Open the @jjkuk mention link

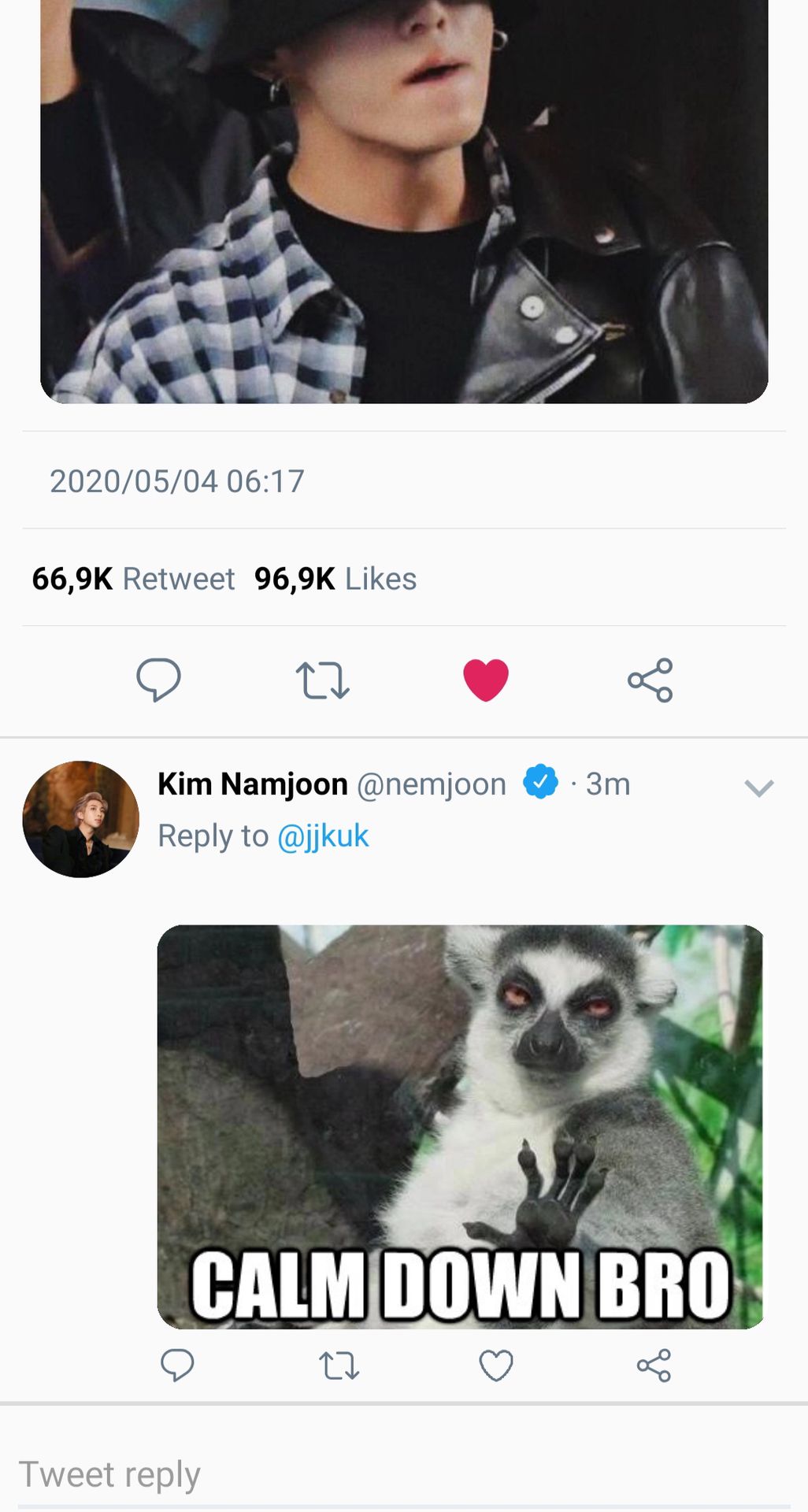pos(323,836)
